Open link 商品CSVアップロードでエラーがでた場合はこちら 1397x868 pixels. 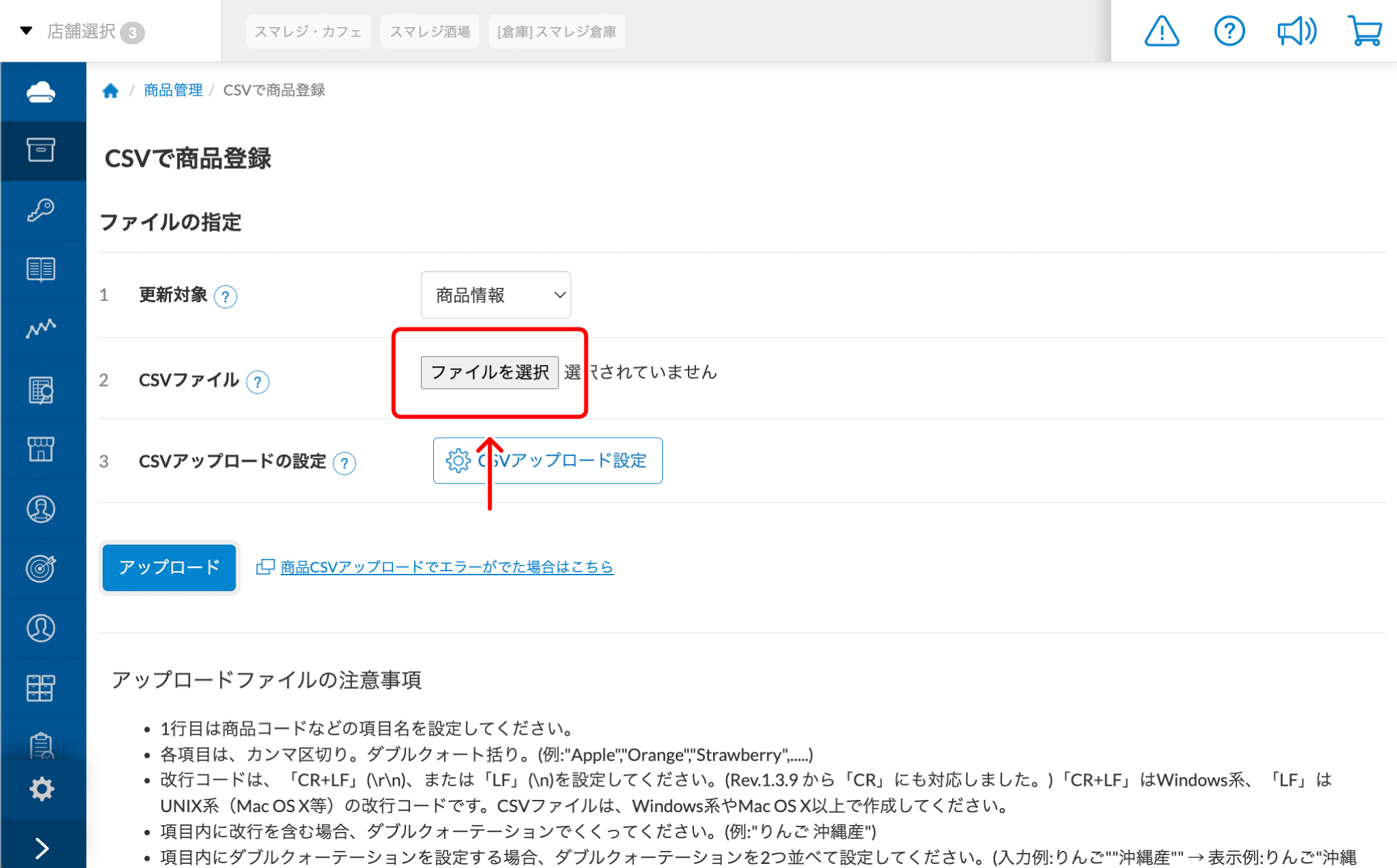[x=447, y=567]
